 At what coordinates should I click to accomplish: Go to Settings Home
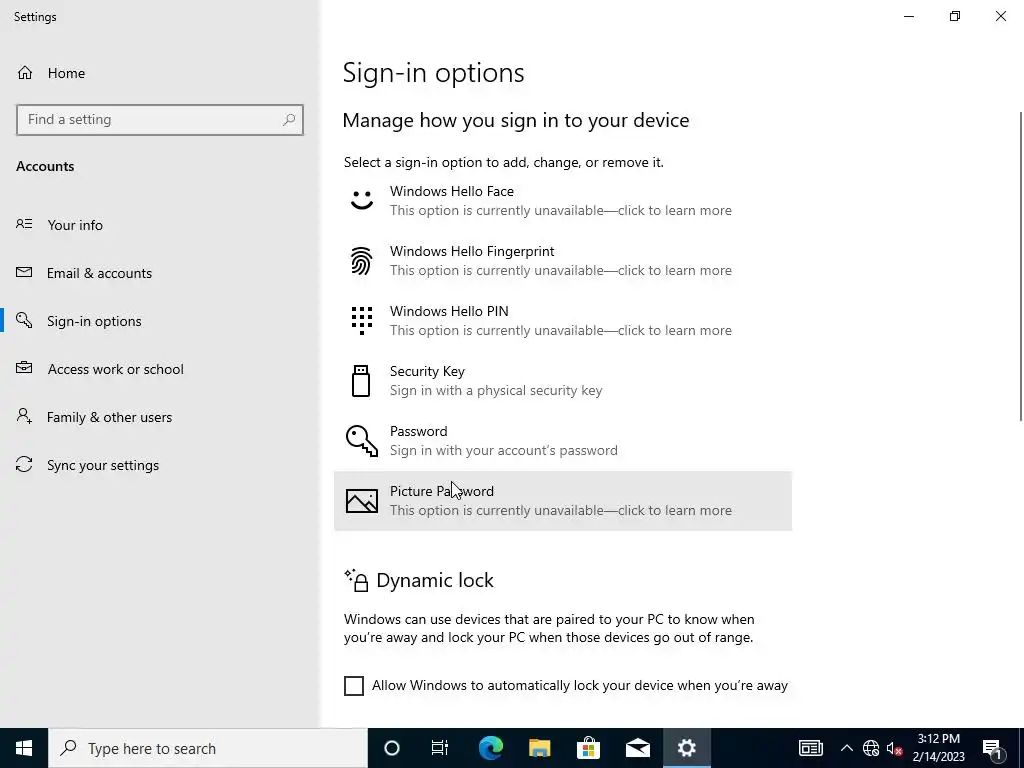160,72
